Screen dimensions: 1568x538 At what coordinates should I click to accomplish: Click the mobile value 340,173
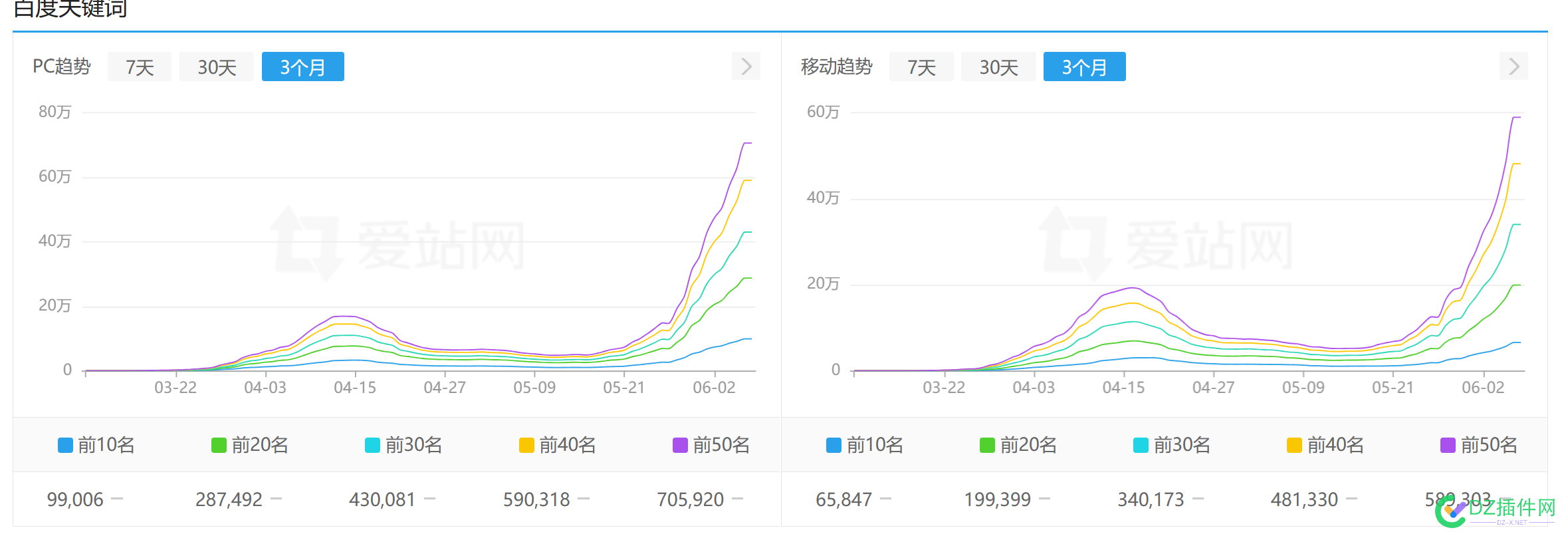[1151, 499]
